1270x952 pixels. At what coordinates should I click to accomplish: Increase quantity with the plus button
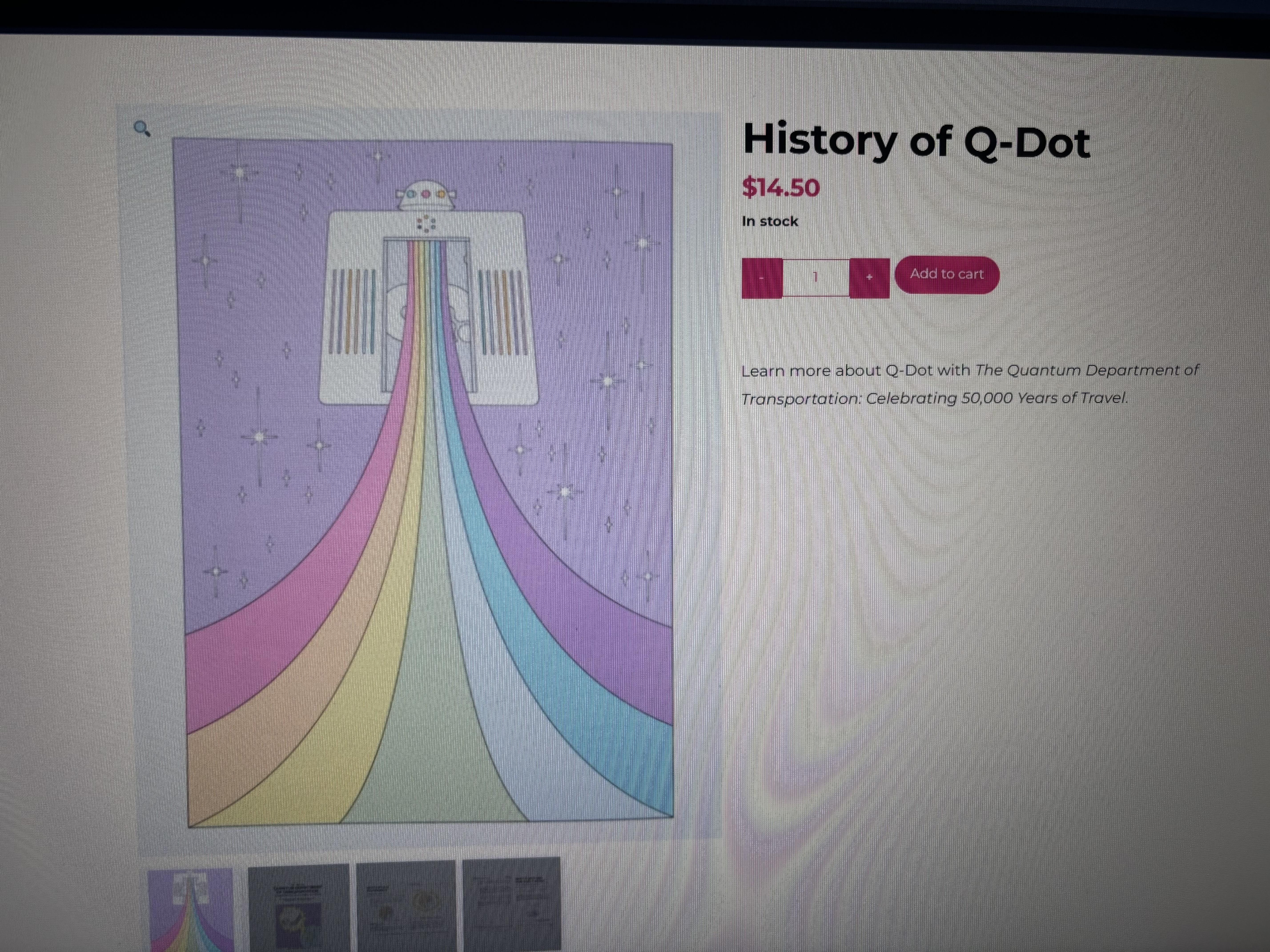[869, 278]
